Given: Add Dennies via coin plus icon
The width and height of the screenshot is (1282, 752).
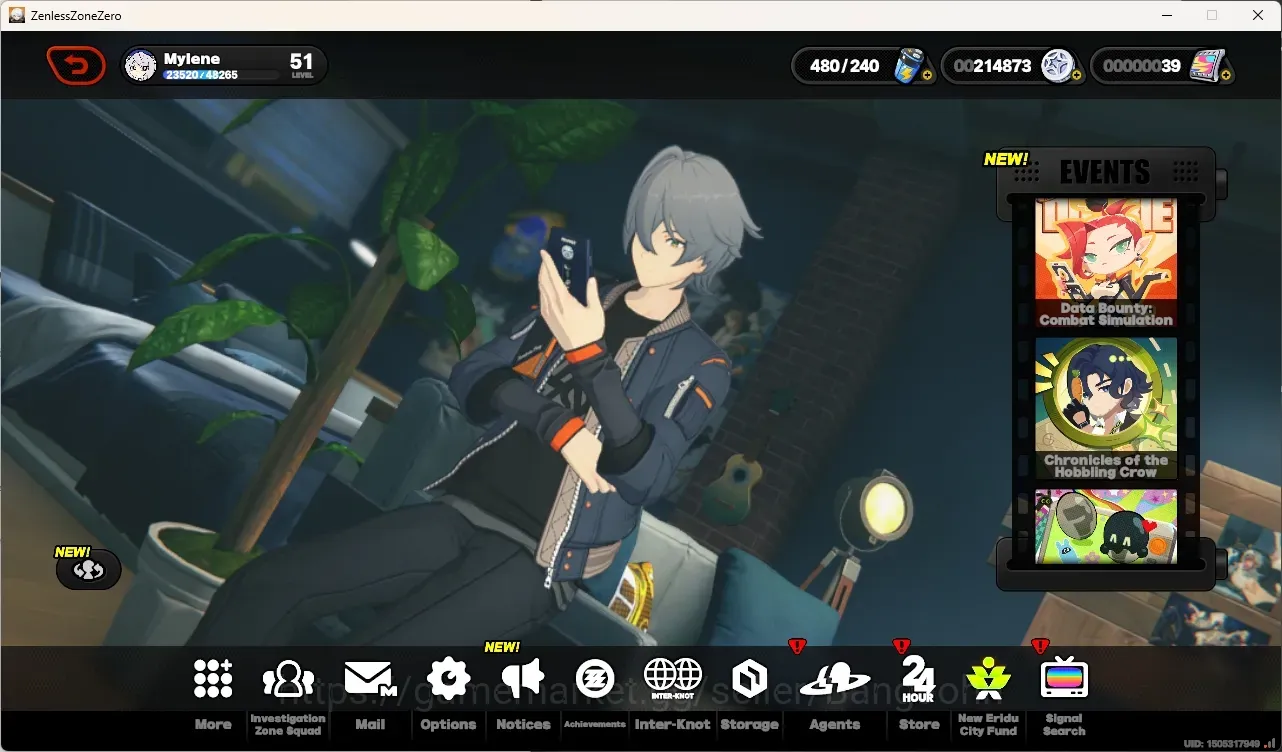Looking at the screenshot, I should [x=1076, y=75].
